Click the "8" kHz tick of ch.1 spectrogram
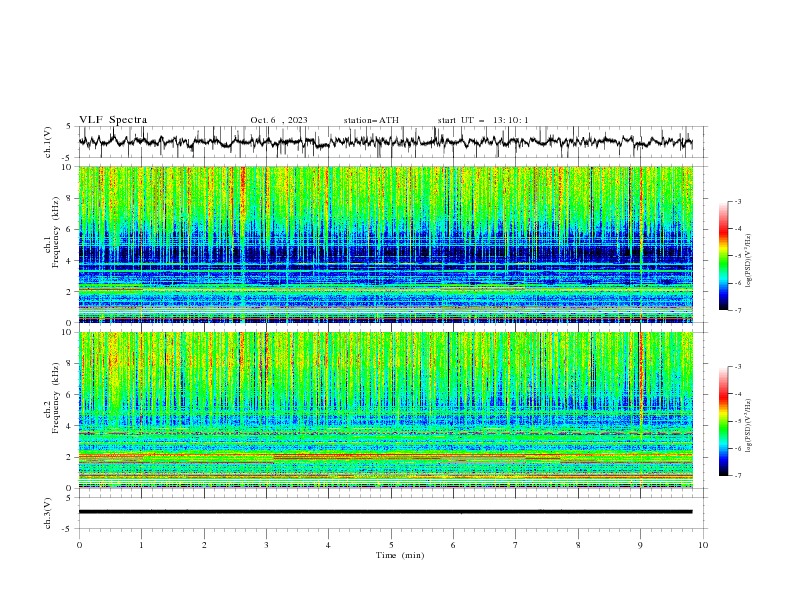Screen dimensions: 792x612 (71, 198)
